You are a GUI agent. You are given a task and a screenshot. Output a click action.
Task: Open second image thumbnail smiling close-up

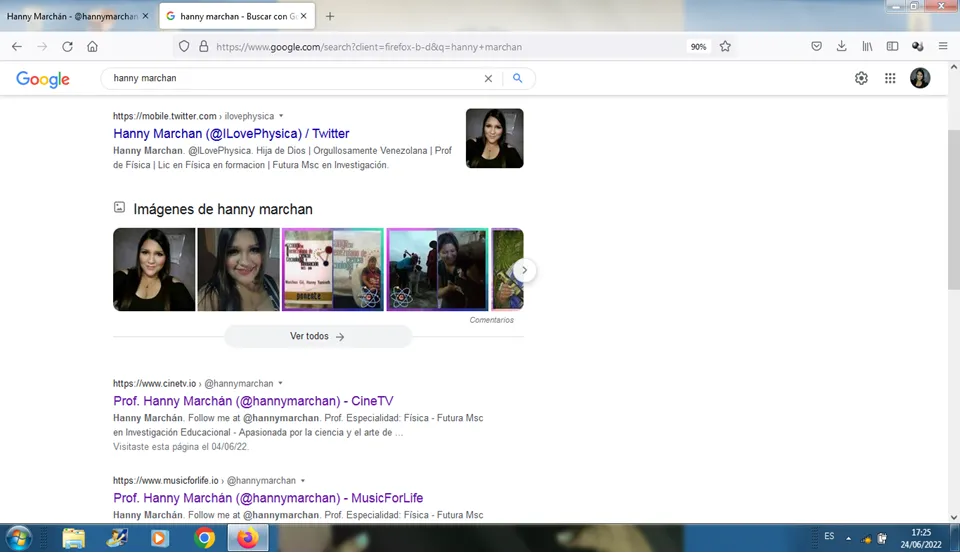[x=239, y=269]
